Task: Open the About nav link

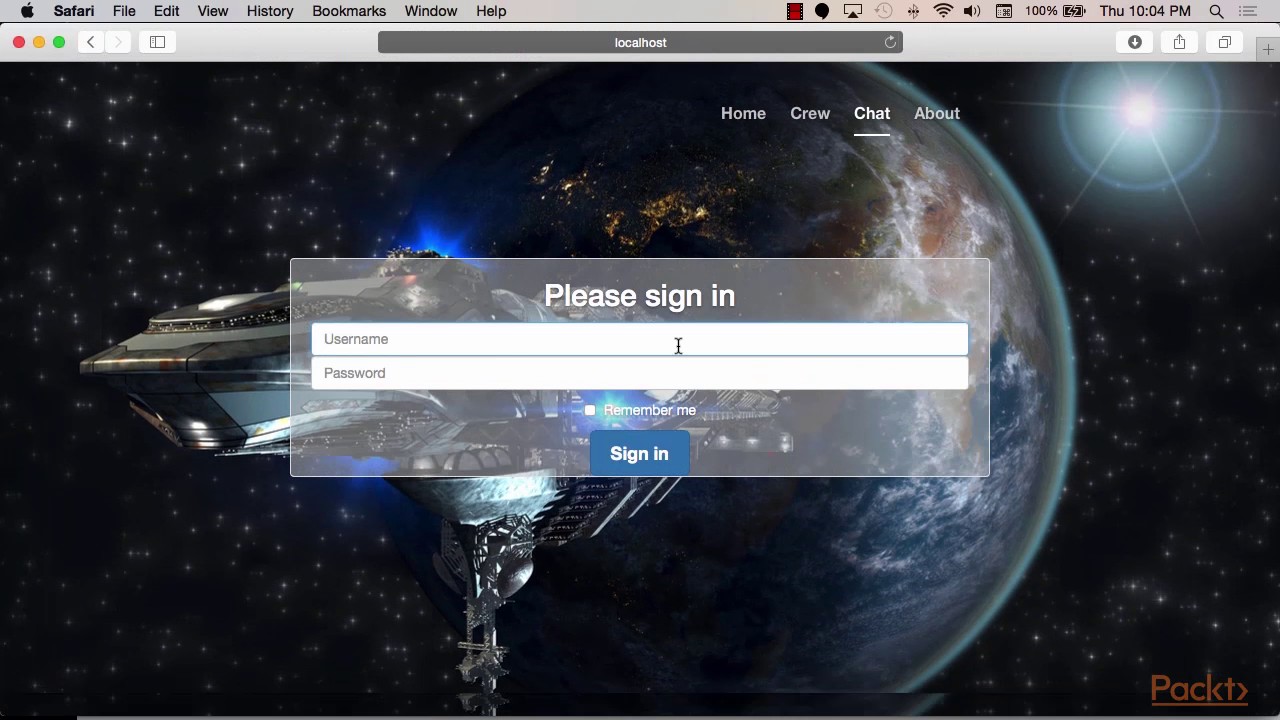Action: pos(937,113)
